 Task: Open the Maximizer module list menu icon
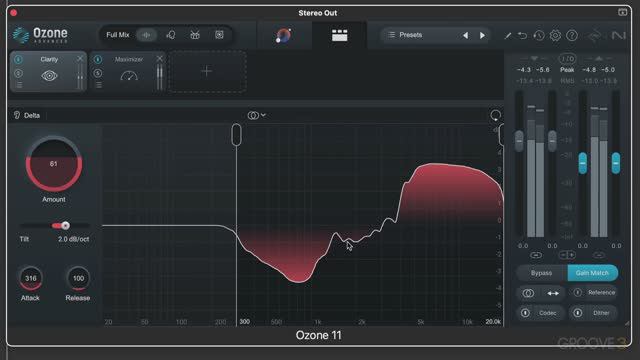tap(98, 85)
